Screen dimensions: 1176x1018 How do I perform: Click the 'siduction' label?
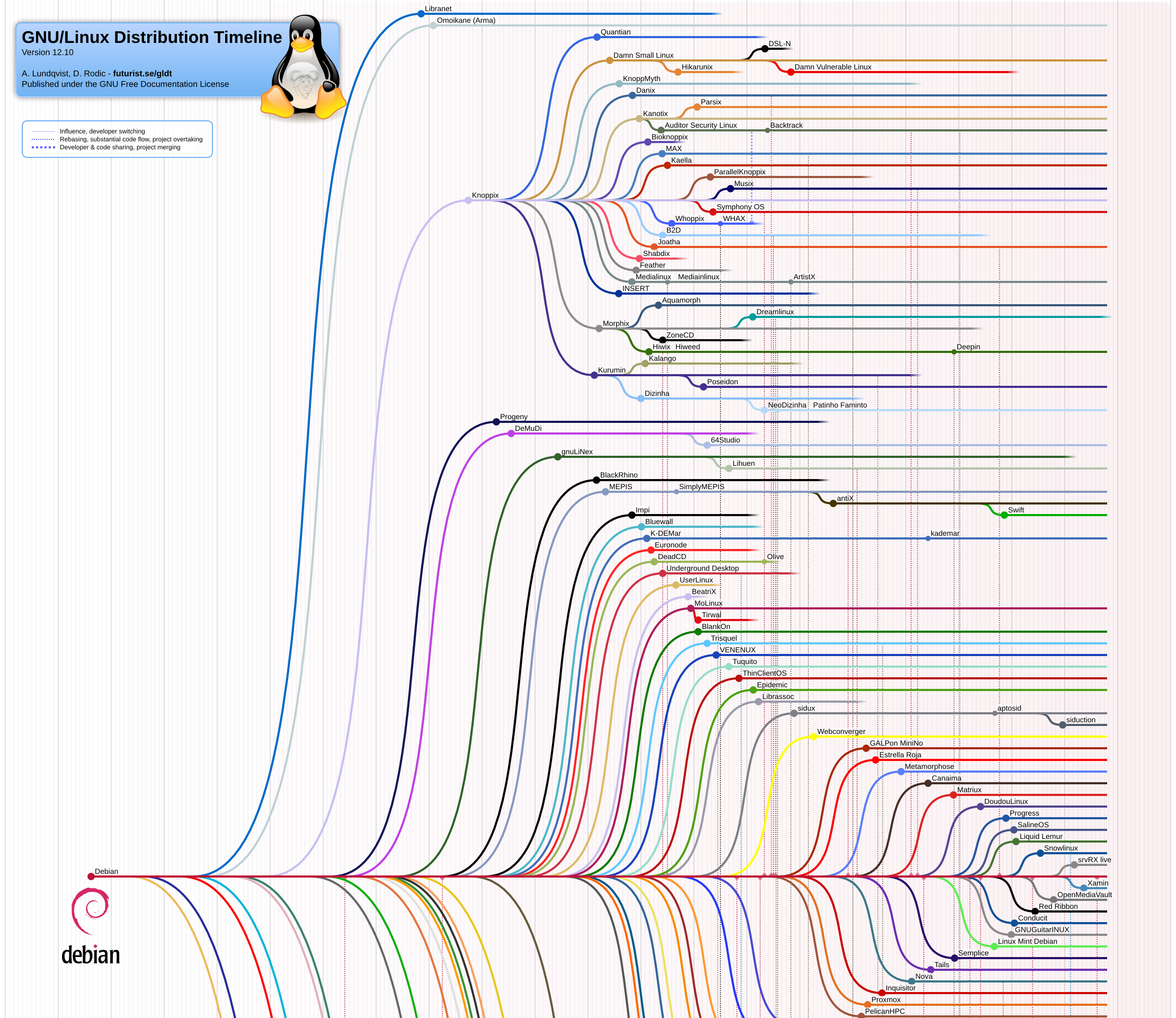coord(1081,720)
